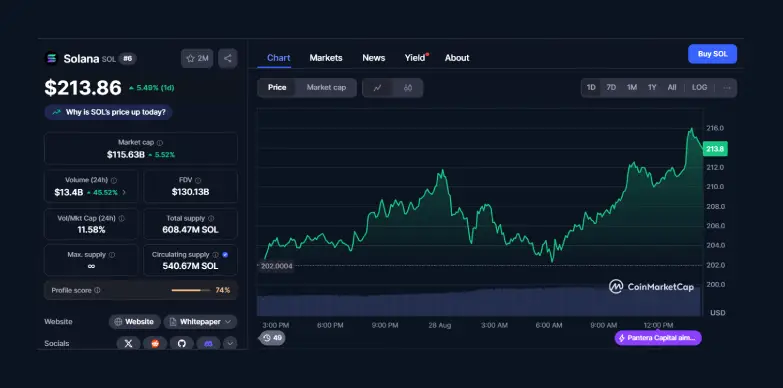Click the 11.58% Vol/Mkt Cap value
The image size is (783, 388).
(x=91, y=230)
